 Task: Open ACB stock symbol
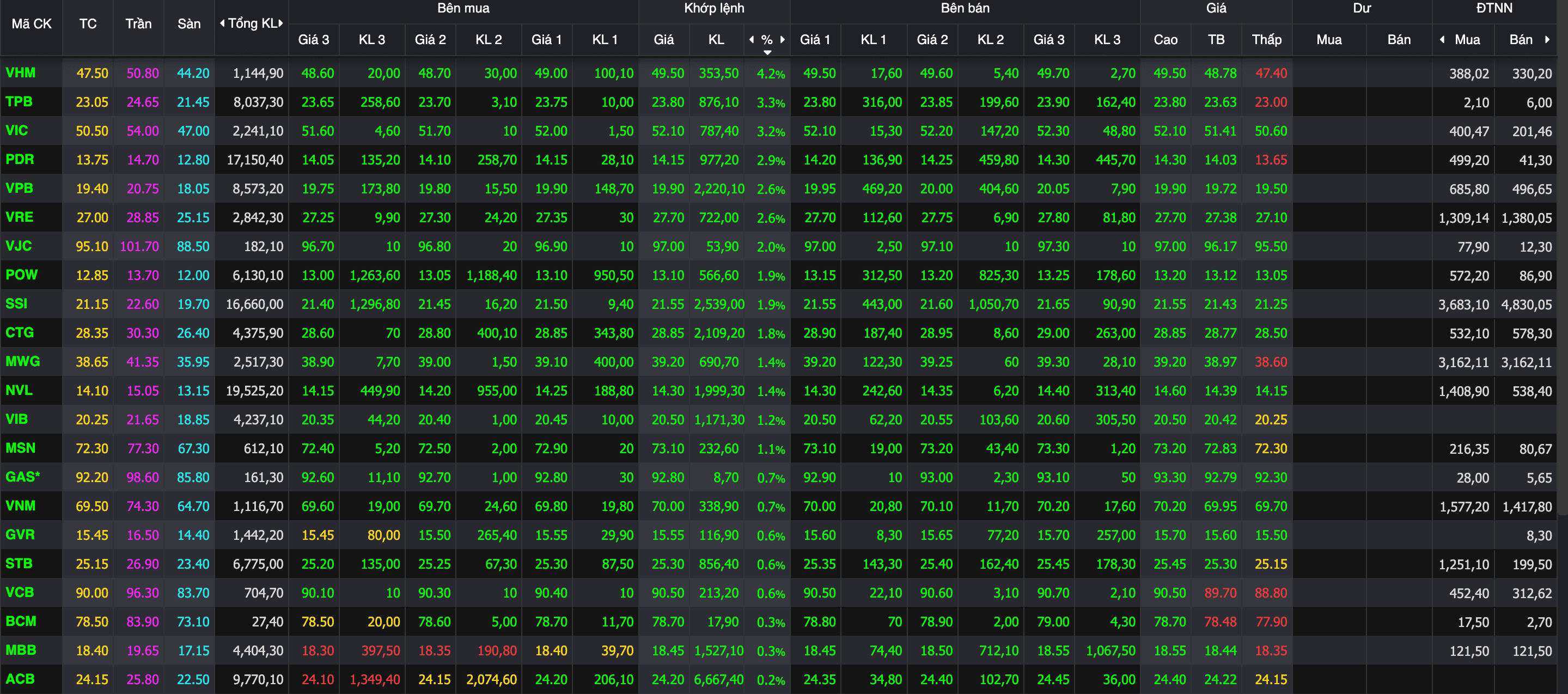(20, 679)
